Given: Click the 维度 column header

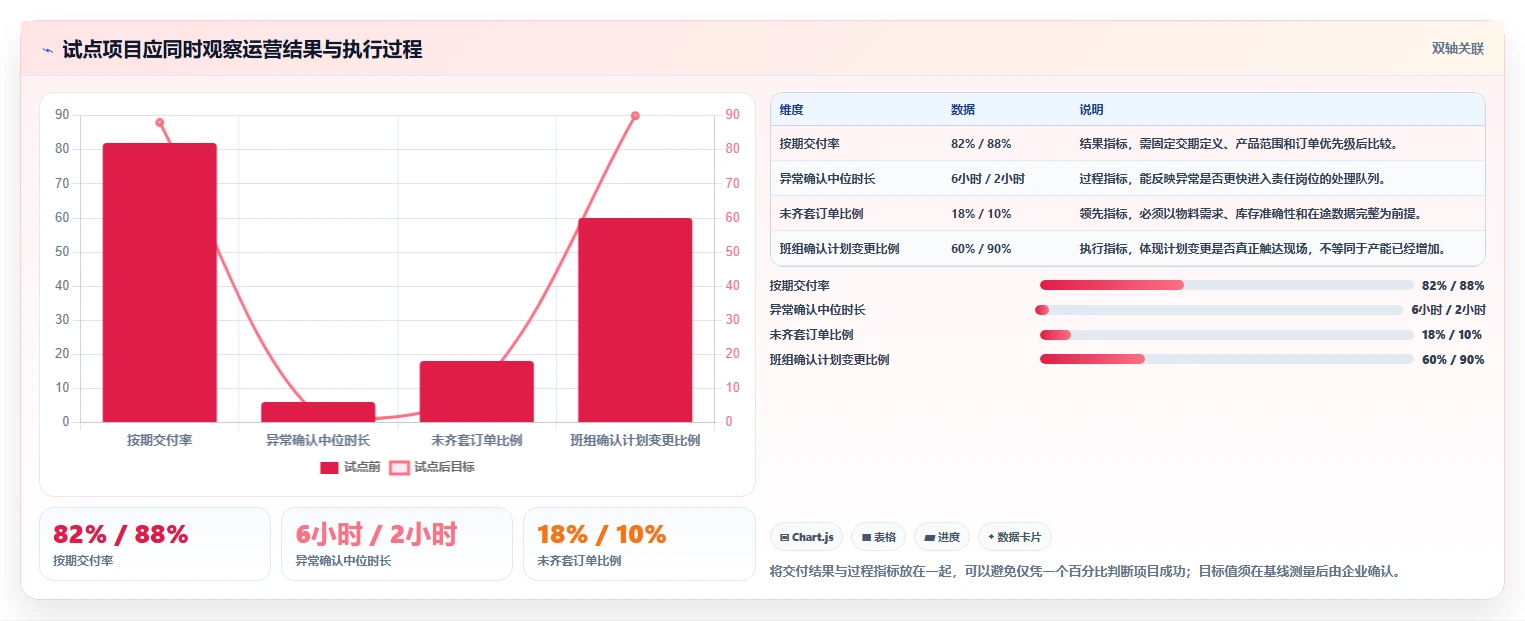Looking at the screenshot, I should tap(791, 110).
